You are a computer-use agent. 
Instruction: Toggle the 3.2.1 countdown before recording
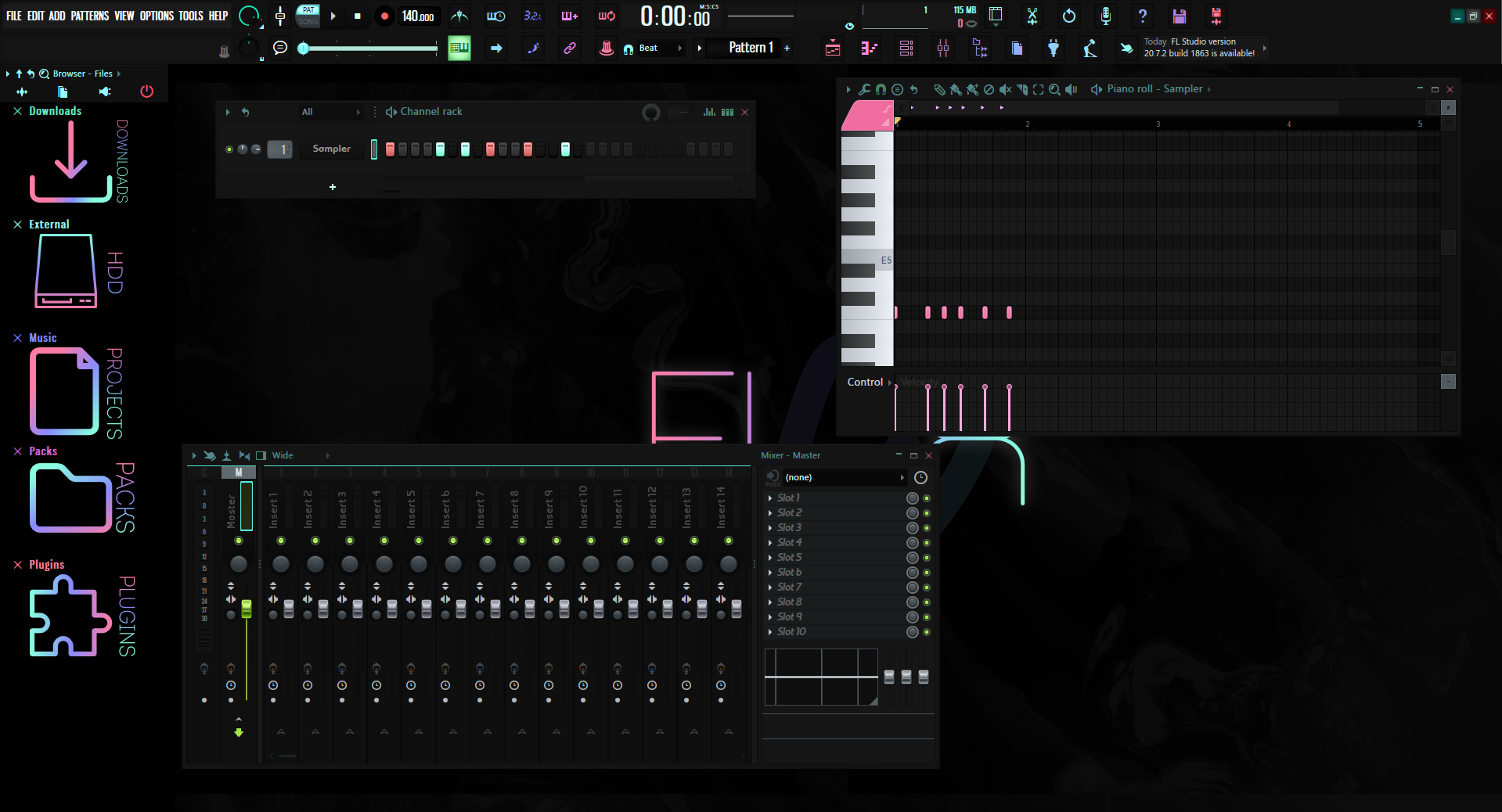click(x=532, y=16)
